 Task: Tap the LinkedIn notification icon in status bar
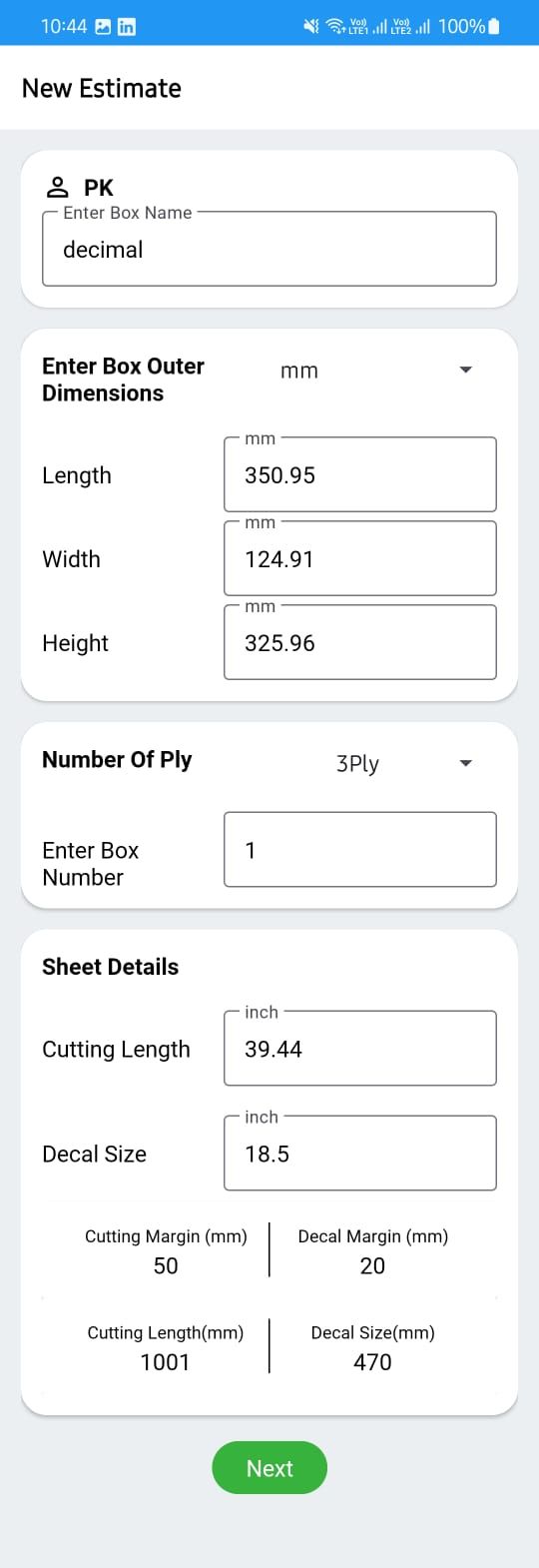click(127, 27)
